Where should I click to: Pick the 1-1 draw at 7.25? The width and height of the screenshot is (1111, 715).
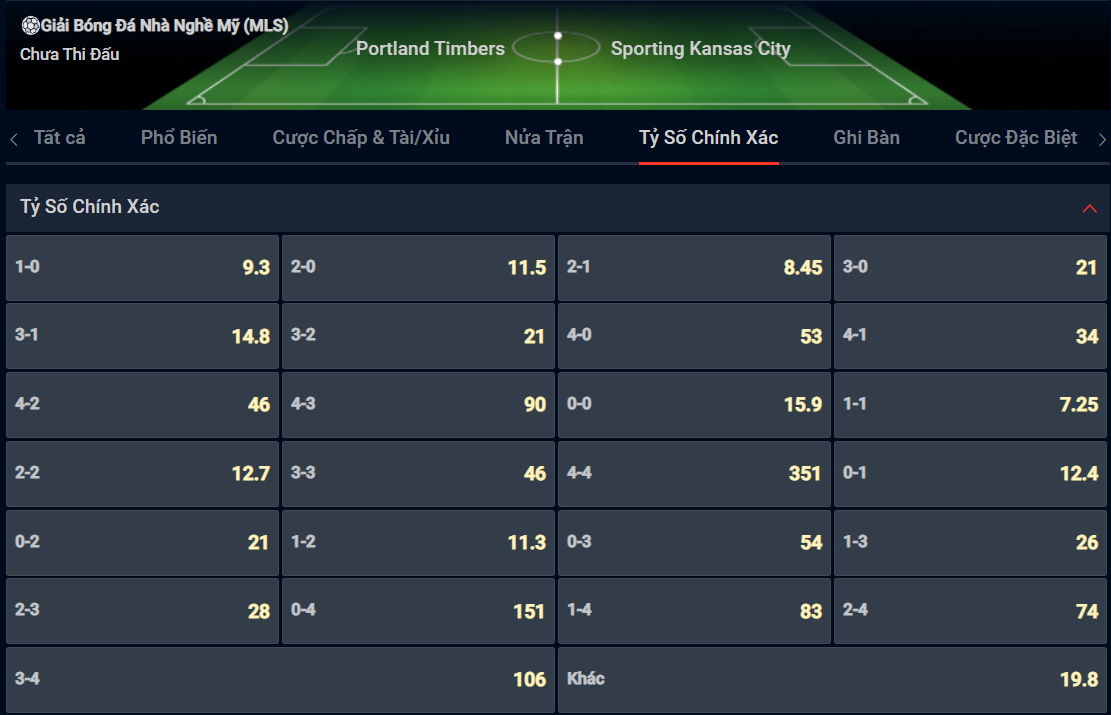pyautogui.click(x=970, y=405)
